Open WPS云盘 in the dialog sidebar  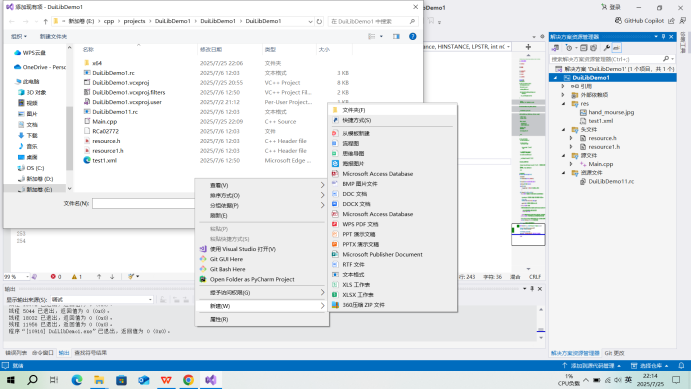(30, 53)
